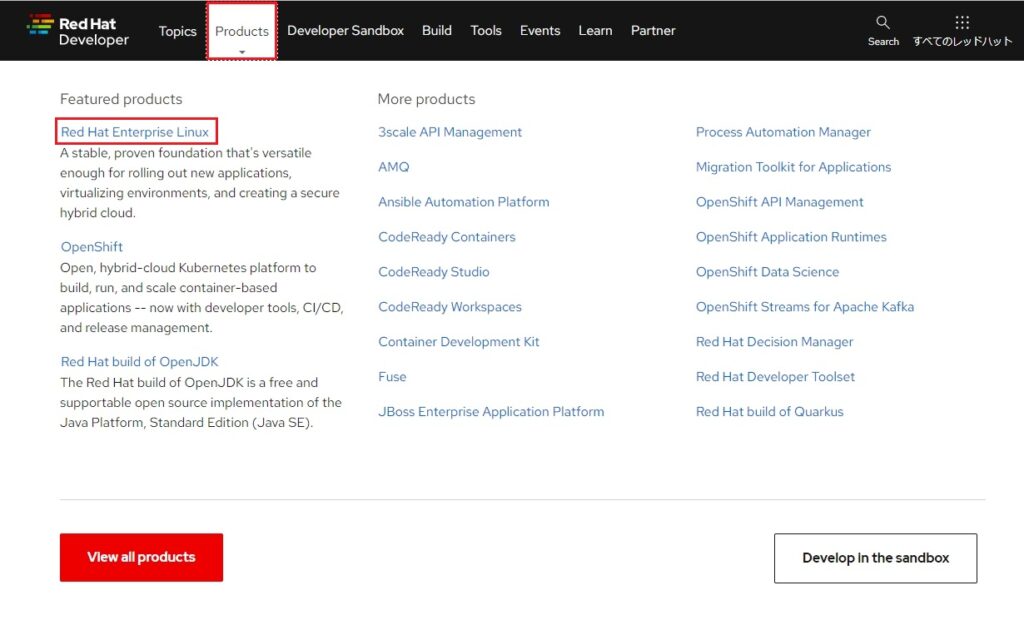Open CodeReady Studio link
The height and width of the screenshot is (620, 1024).
434,272
